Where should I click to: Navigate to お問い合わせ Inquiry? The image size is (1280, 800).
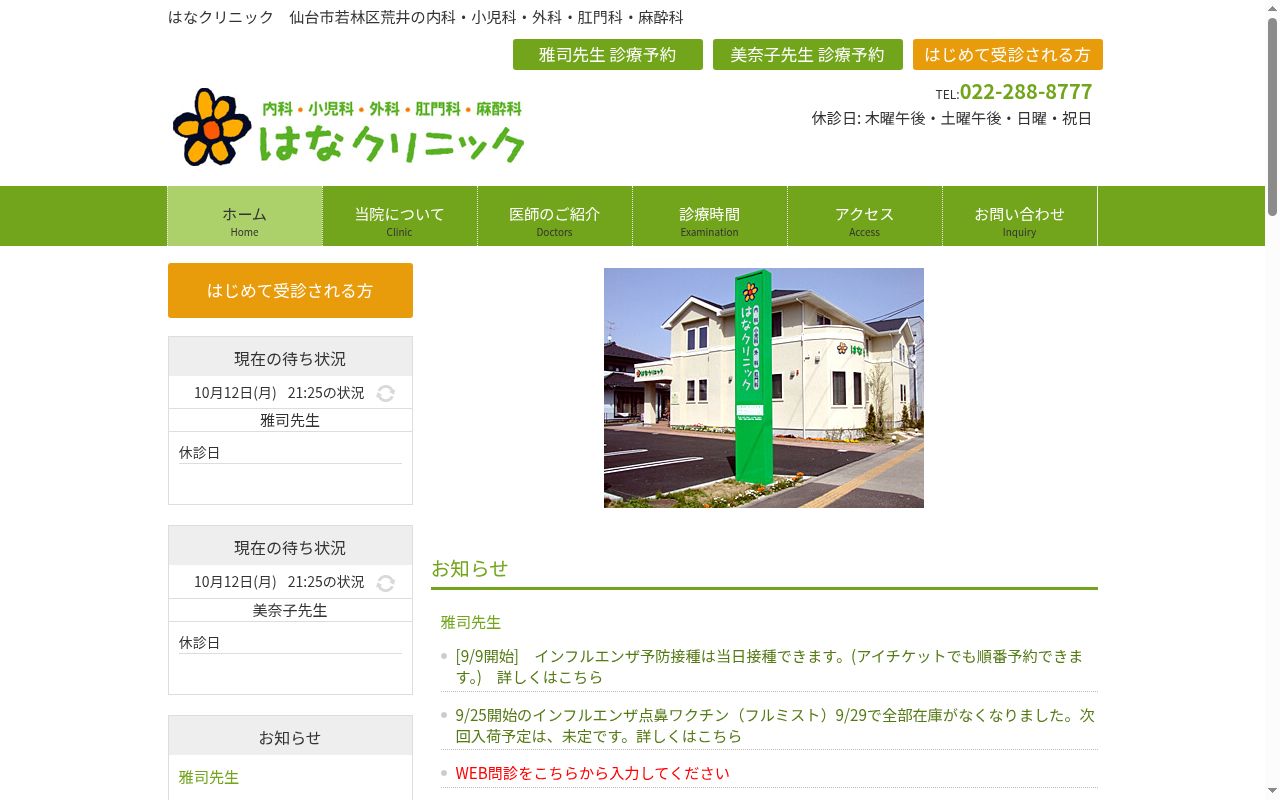click(x=1020, y=216)
